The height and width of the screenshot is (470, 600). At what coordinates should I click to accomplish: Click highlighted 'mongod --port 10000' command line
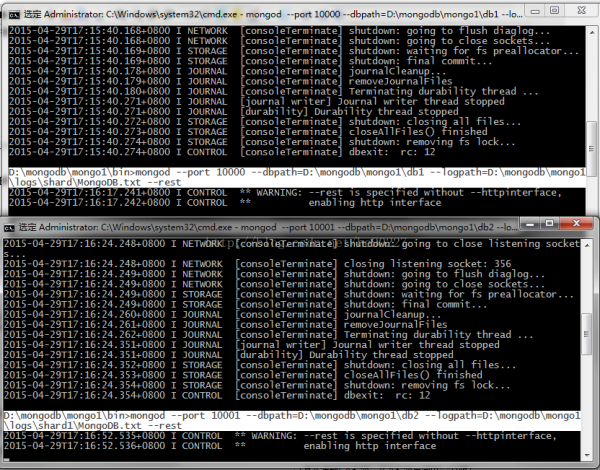[x=297, y=172]
